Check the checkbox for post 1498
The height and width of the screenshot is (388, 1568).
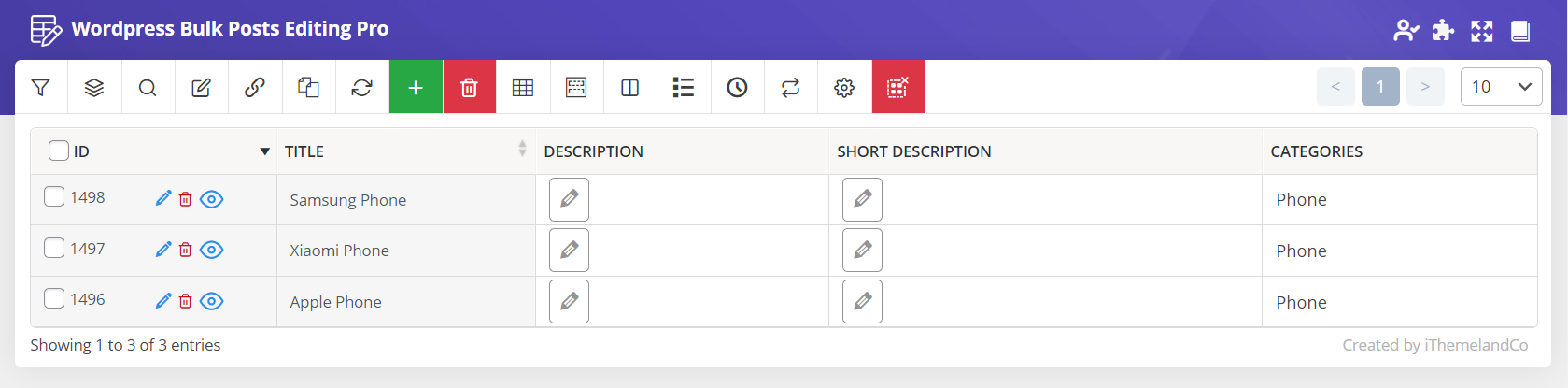(54, 196)
